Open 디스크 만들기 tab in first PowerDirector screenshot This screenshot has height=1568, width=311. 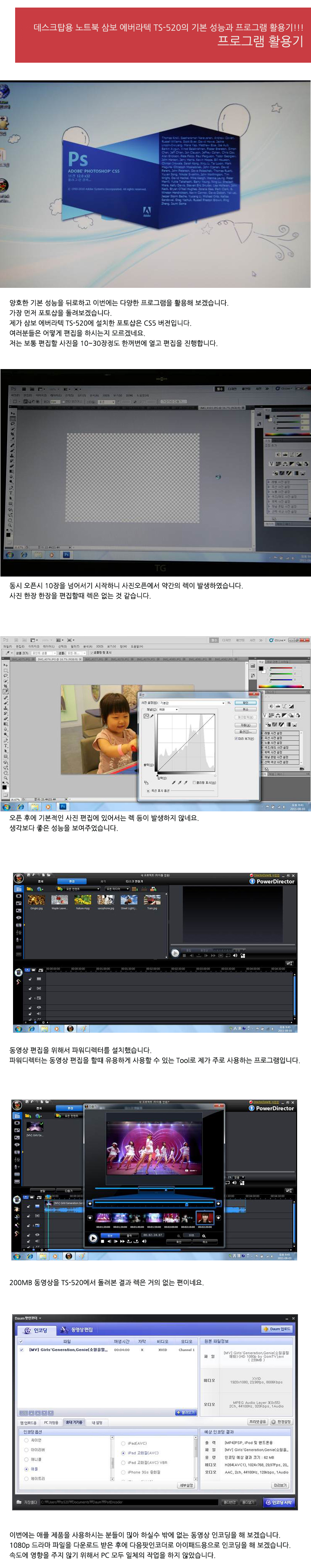click(x=135, y=881)
